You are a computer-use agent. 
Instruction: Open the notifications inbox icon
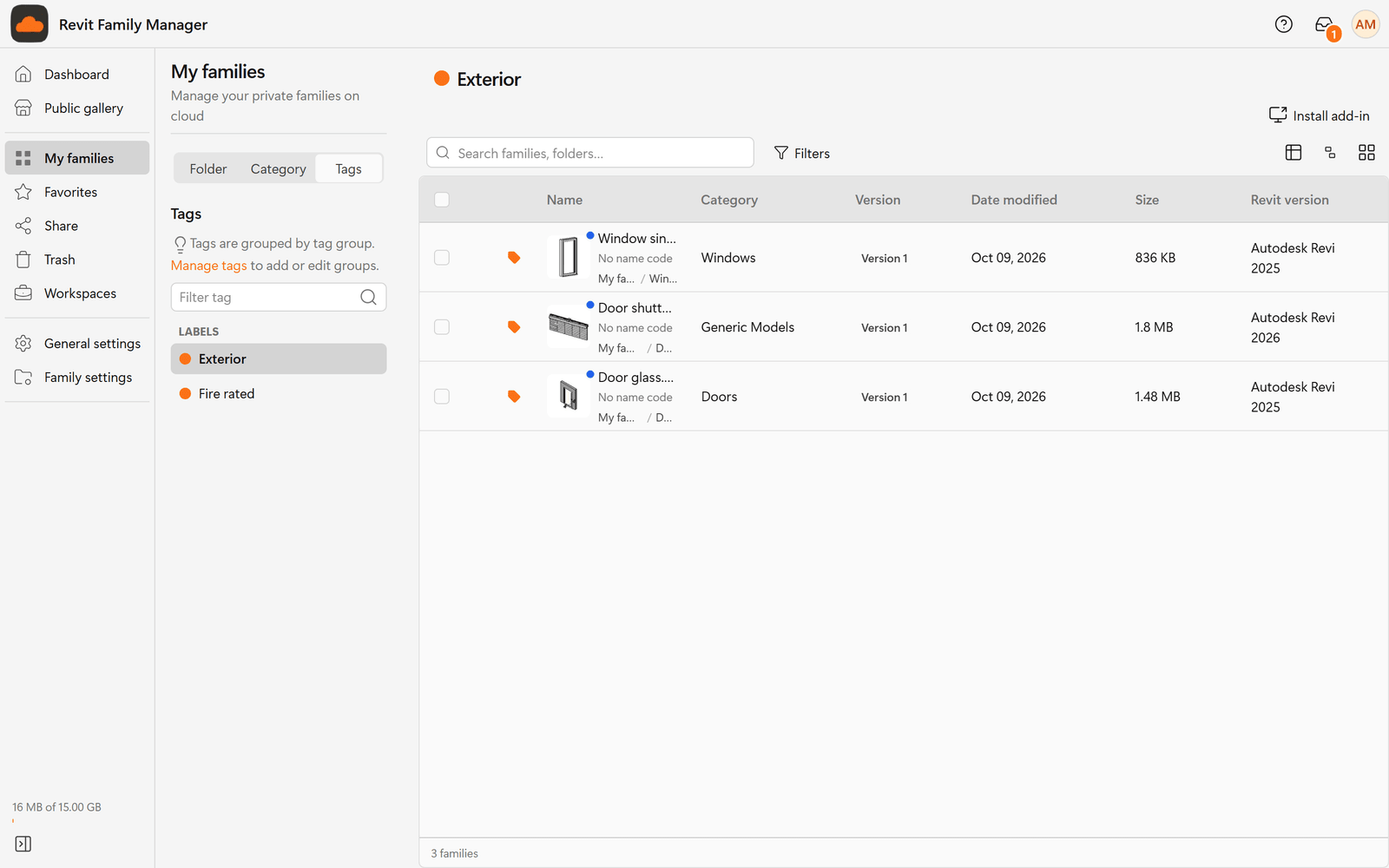point(1325,24)
